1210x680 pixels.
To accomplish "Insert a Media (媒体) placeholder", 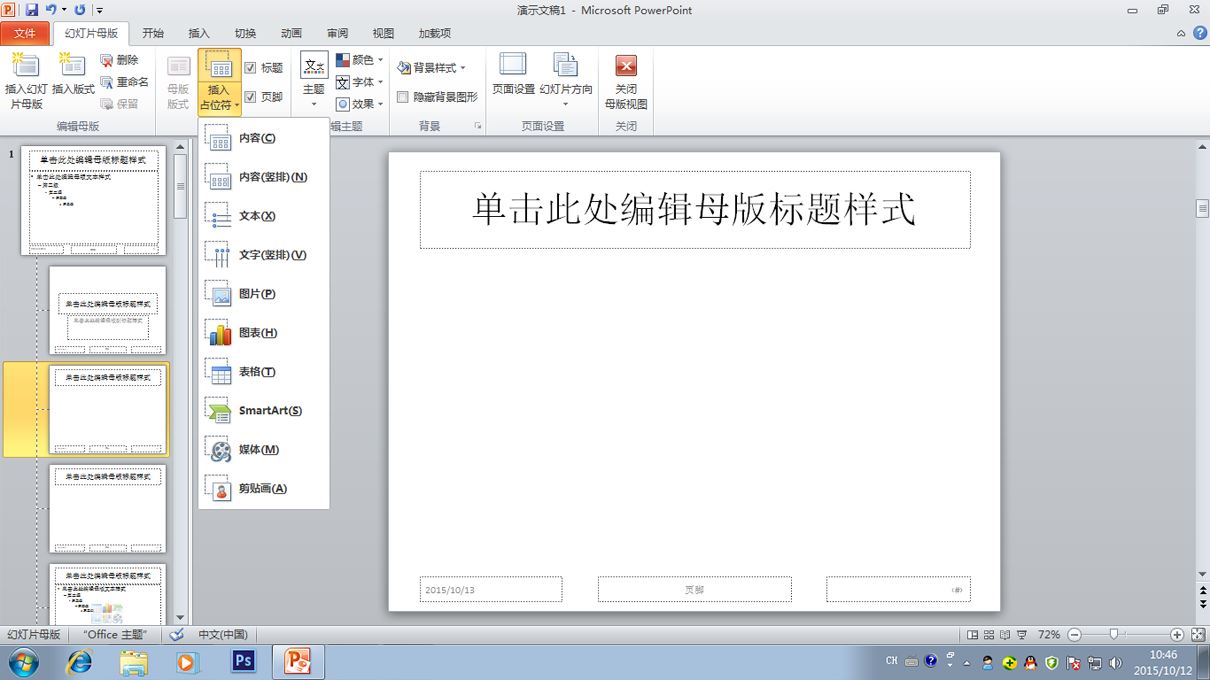I will [264, 450].
